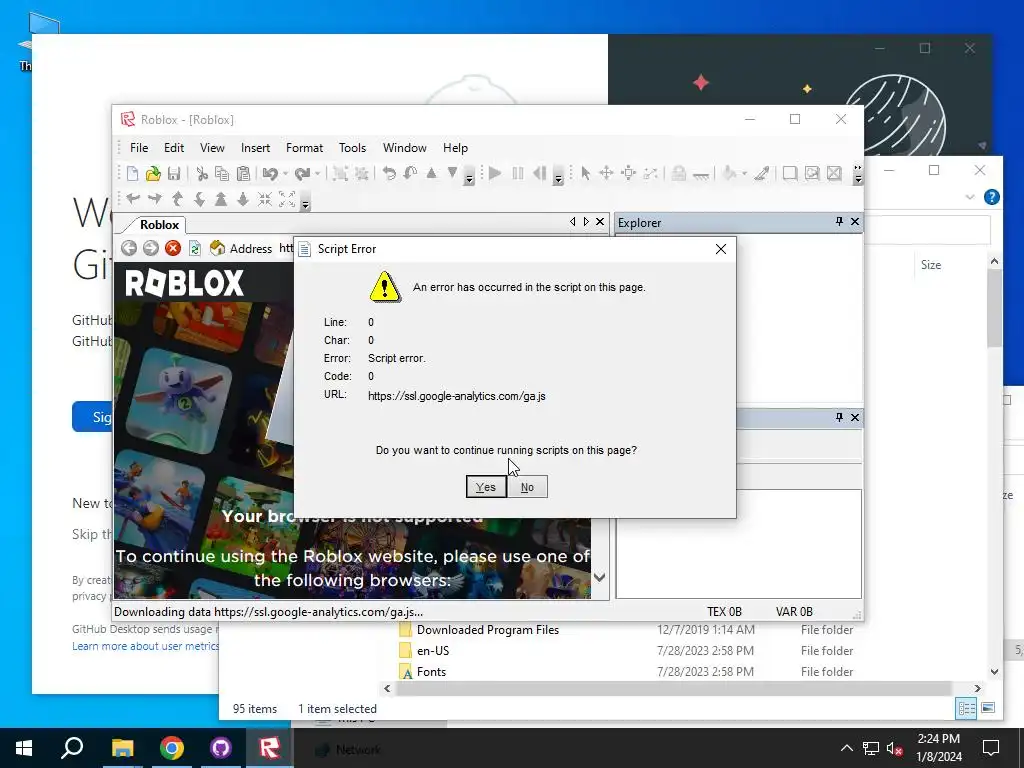
Task: Click the Open folder icon in Roblox toolbar
Action: pyautogui.click(x=153, y=174)
